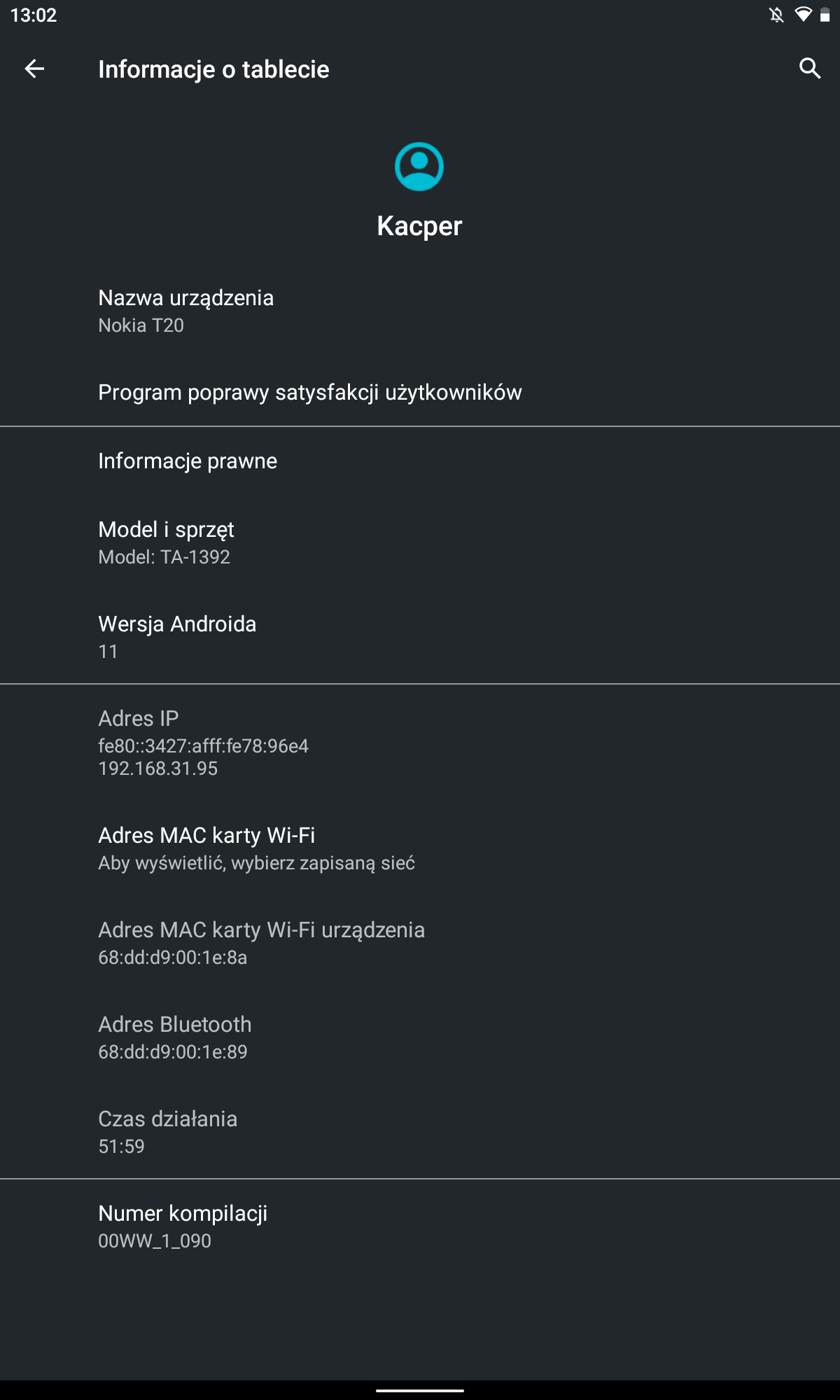
Task: Tap the muted notifications bell icon
Action: [x=776, y=15]
